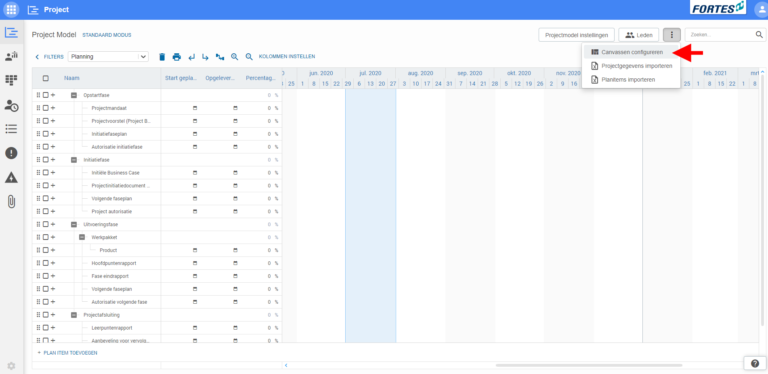The image size is (768, 374).
Task: Open date picker for Projectmandaat start date
Action: [x=195, y=108]
